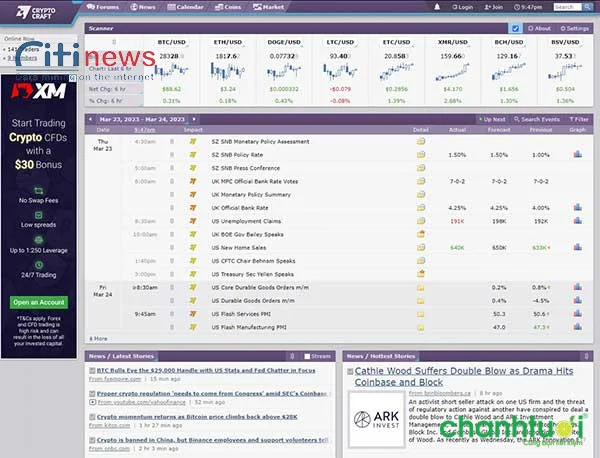This screenshot has width=600, height=458.
Task: Open graph for UK Official Bank Rate
Action: click(x=578, y=207)
